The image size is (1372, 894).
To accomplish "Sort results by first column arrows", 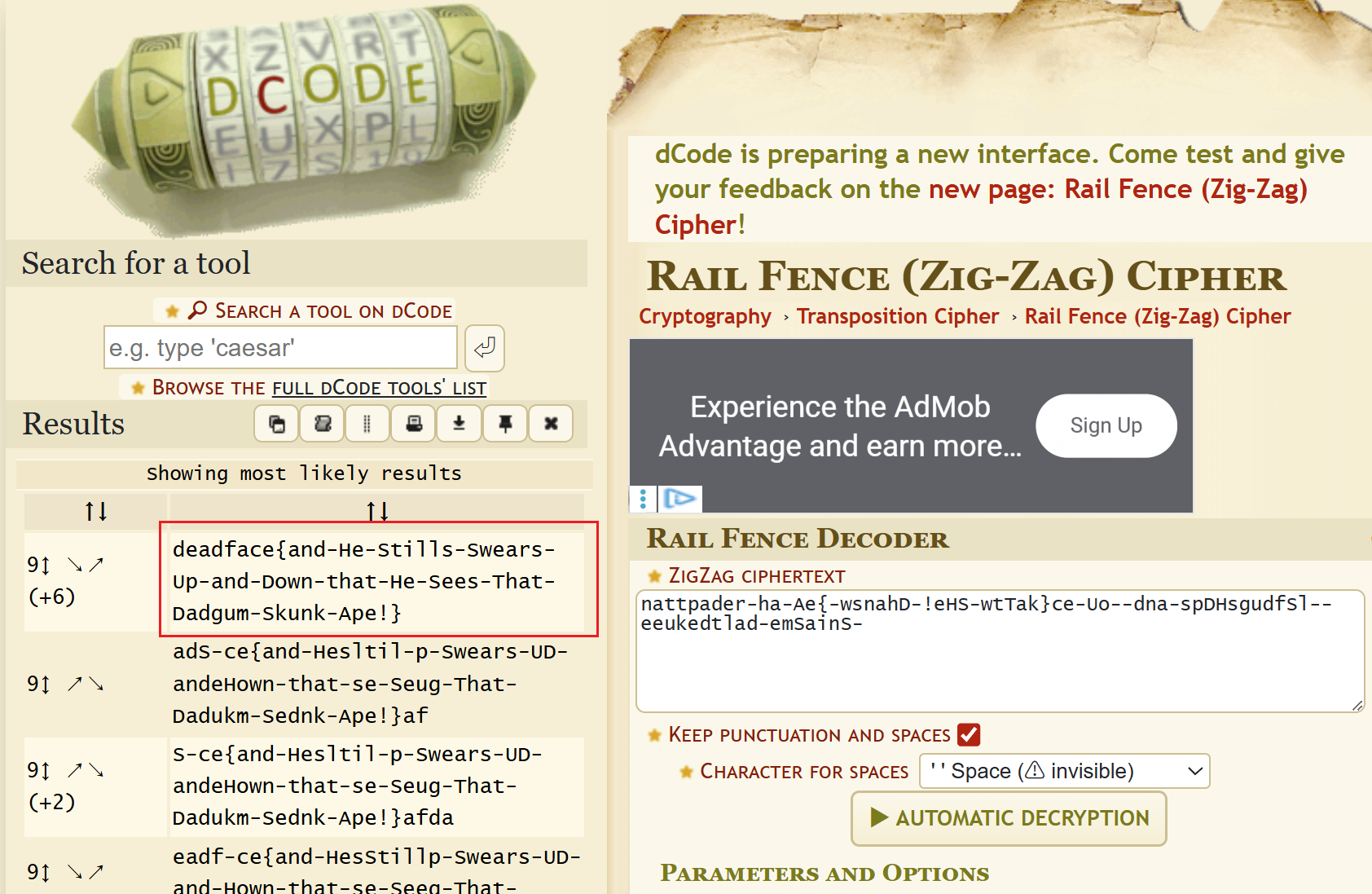I will click(x=96, y=511).
